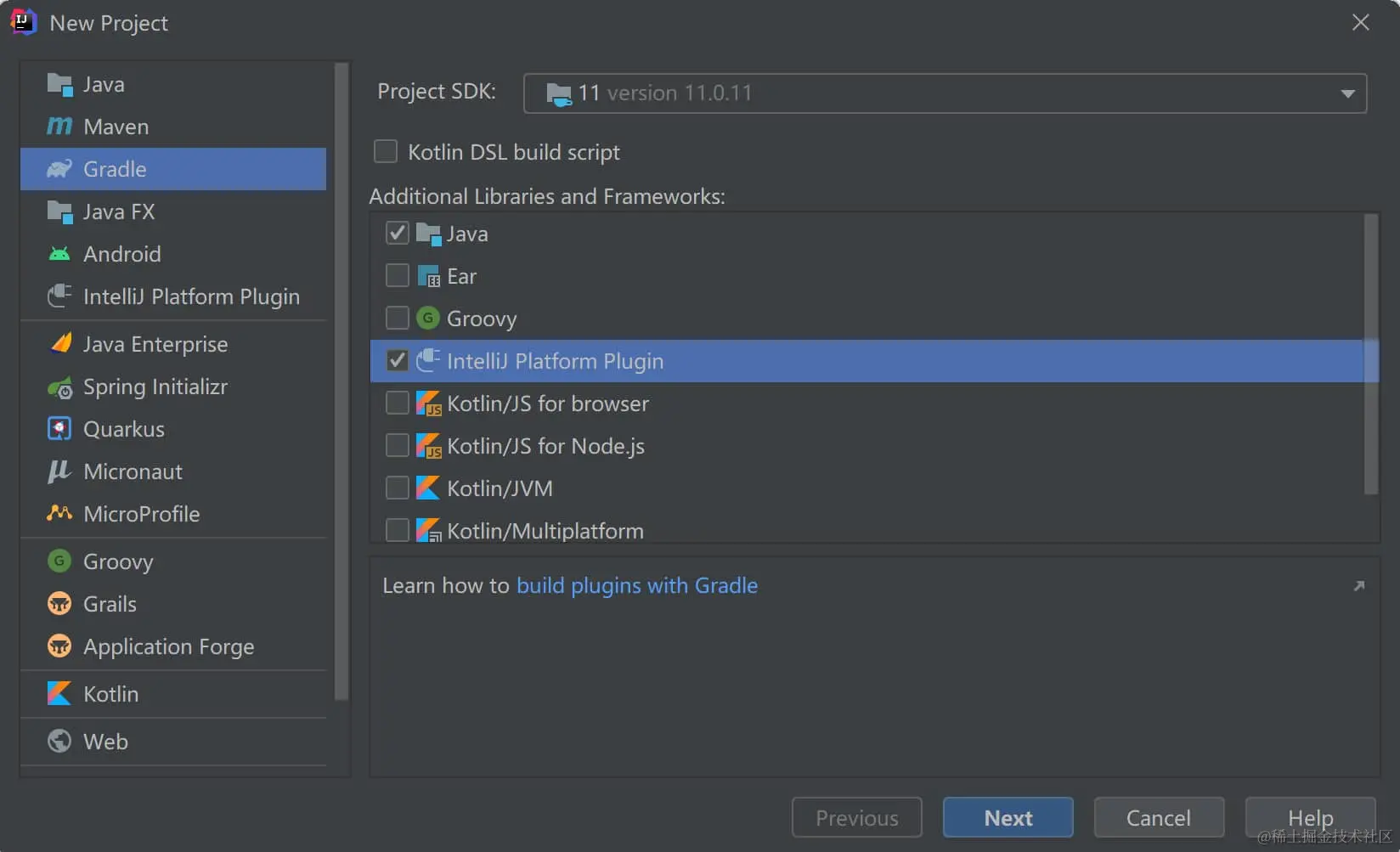Click the MicroProfile icon
1400x852 pixels.
click(x=59, y=513)
